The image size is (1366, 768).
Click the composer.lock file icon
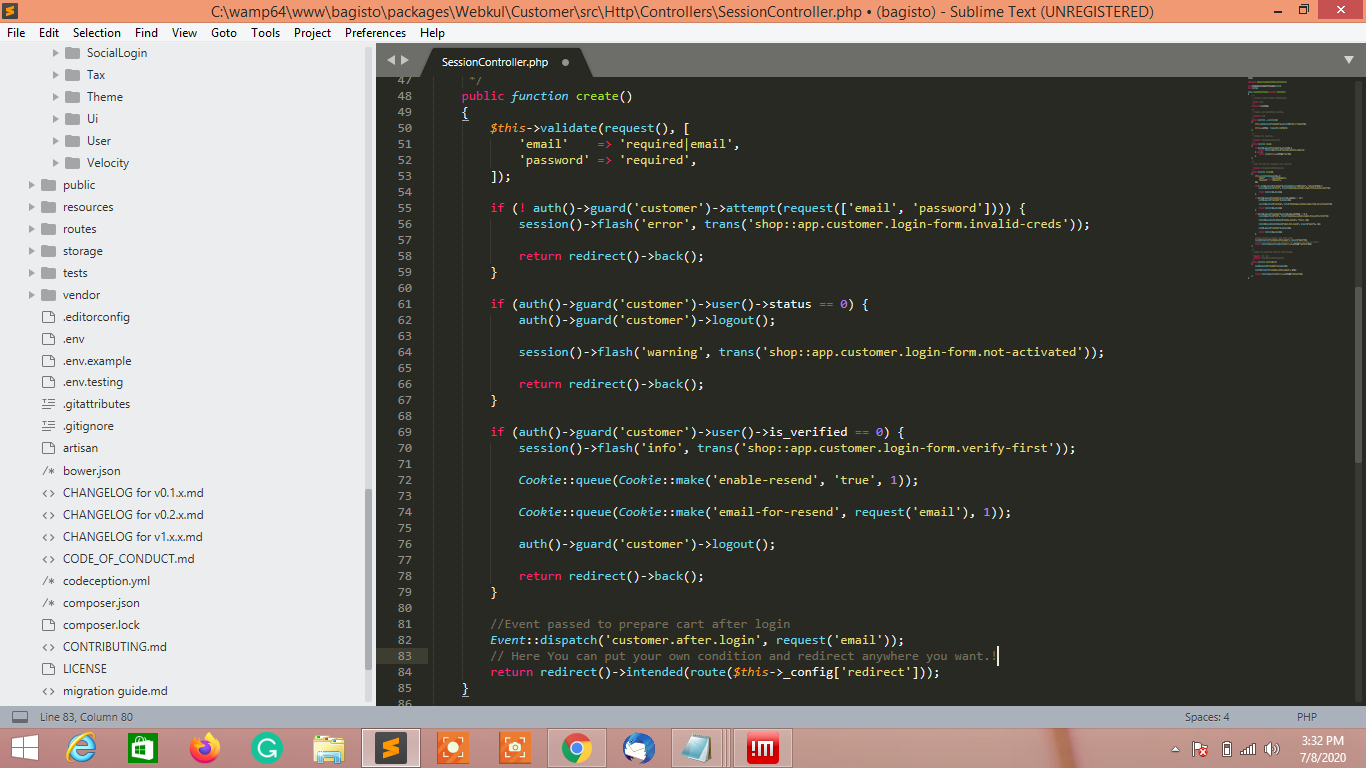pos(48,625)
